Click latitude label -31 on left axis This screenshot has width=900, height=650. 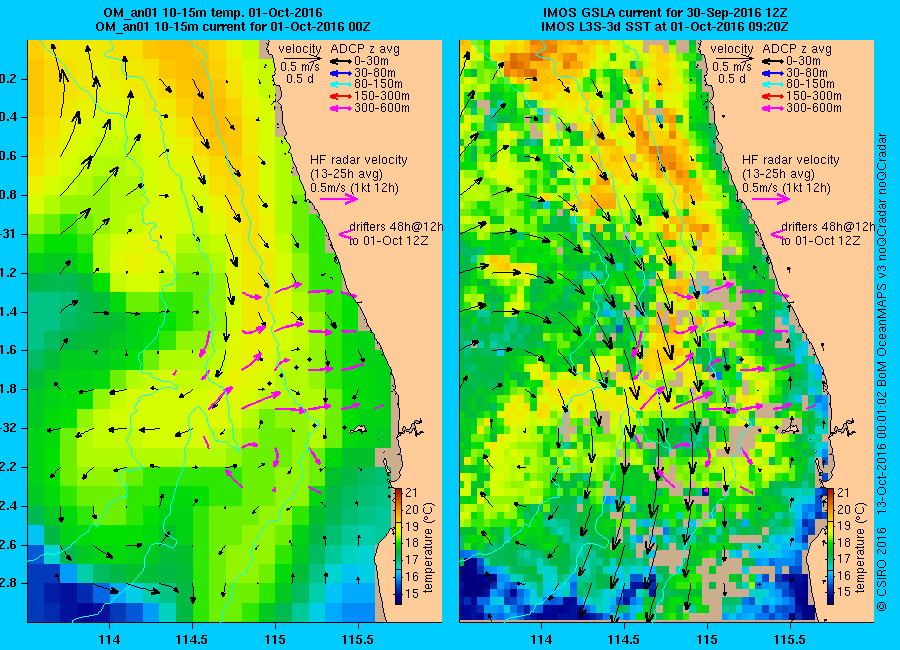tap(9, 234)
